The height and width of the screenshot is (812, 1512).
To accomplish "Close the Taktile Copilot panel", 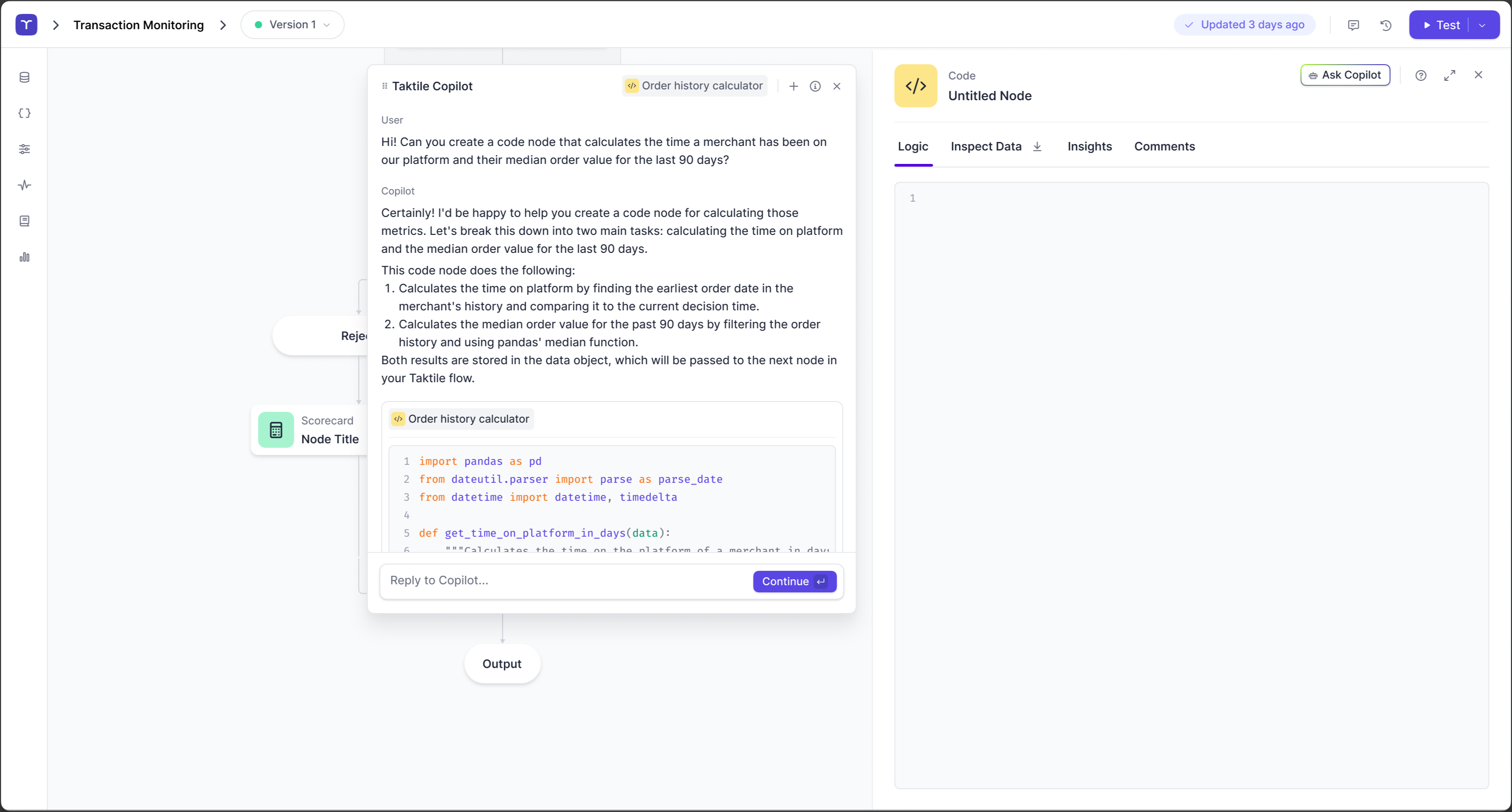I will (x=837, y=86).
